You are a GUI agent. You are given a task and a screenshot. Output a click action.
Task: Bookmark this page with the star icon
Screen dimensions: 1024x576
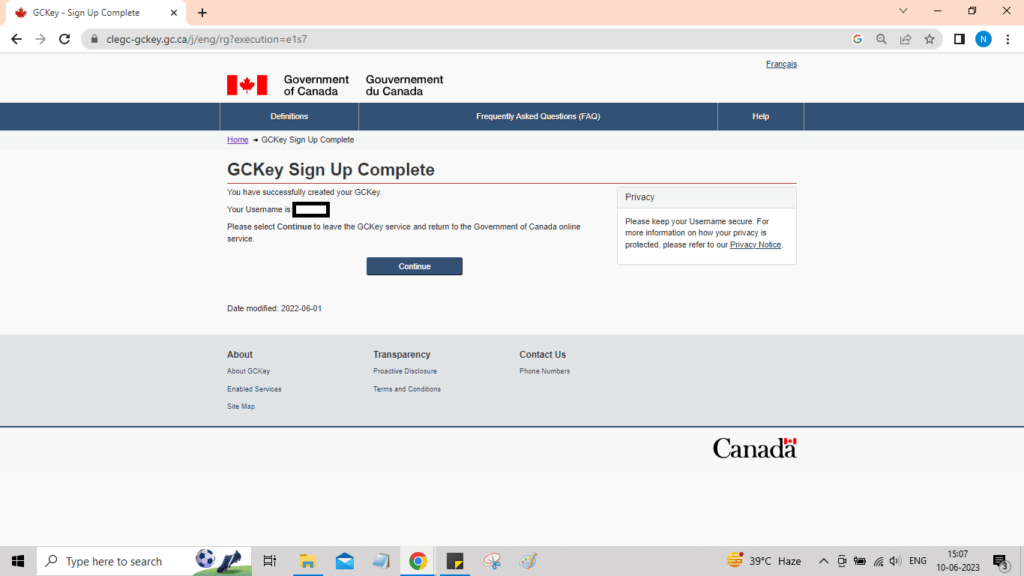click(929, 39)
